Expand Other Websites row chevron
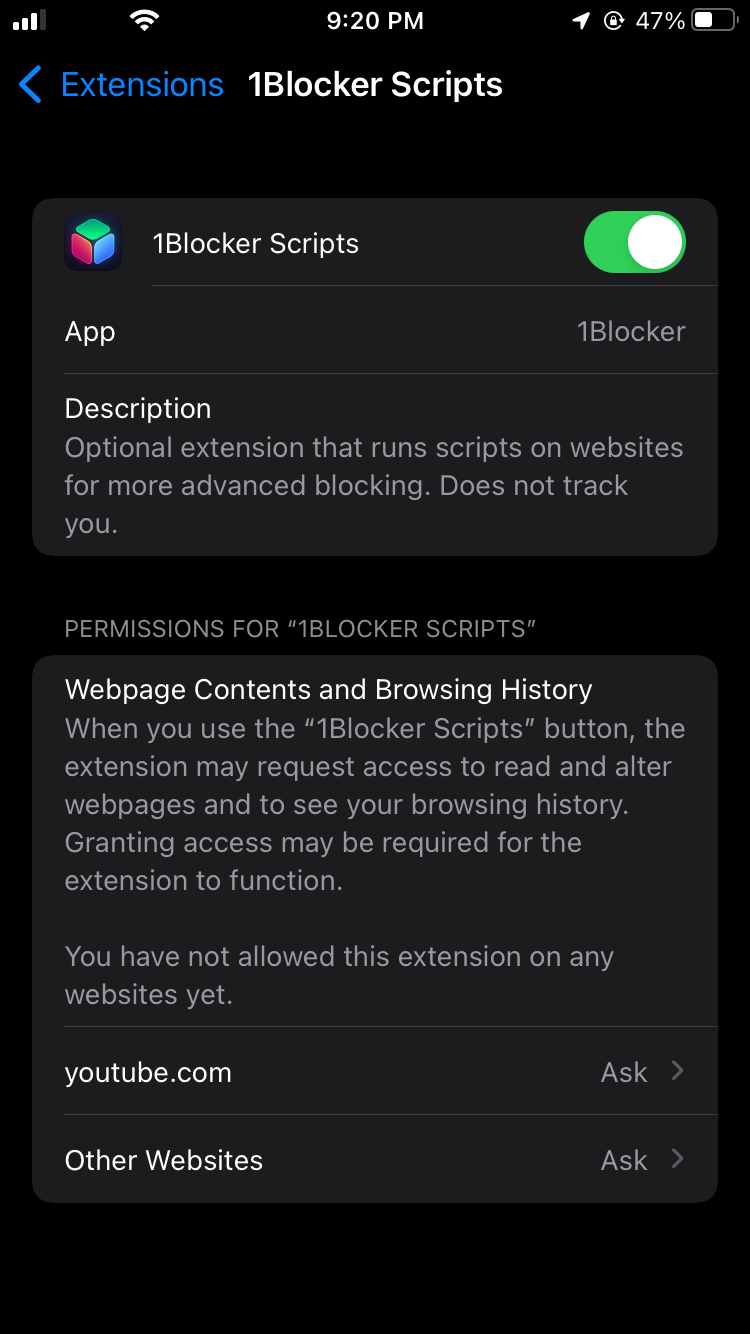750x1334 pixels. pyautogui.click(x=677, y=1159)
